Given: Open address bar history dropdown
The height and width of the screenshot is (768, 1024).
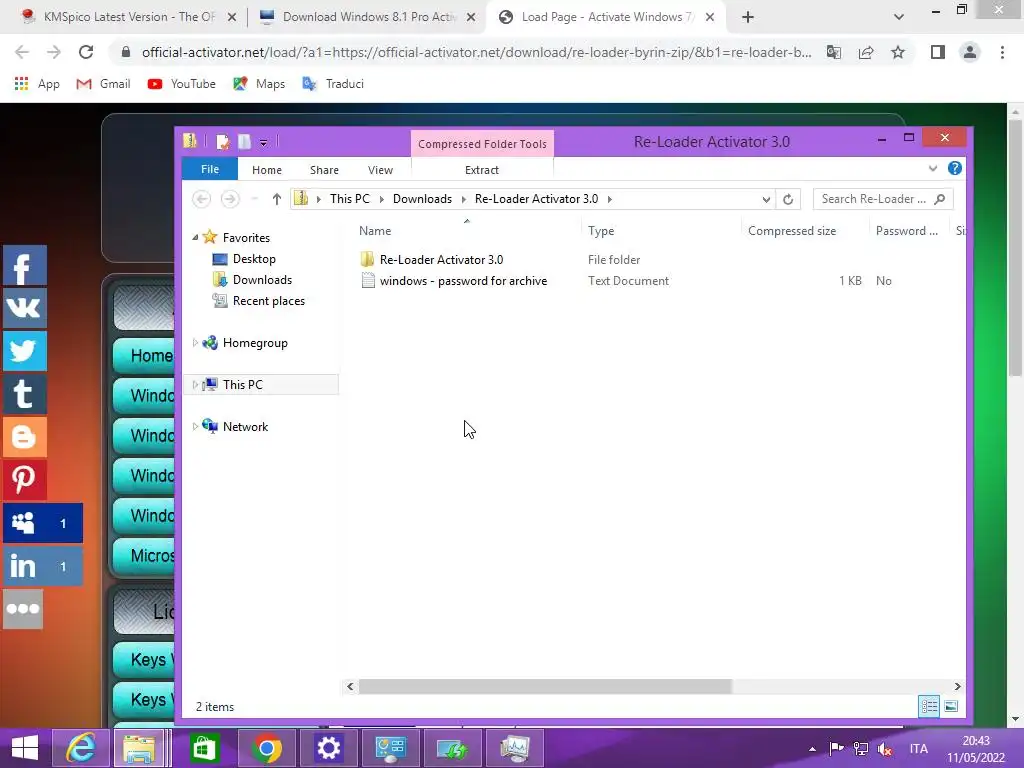Looking at the screenshot, I should (766, 199).
